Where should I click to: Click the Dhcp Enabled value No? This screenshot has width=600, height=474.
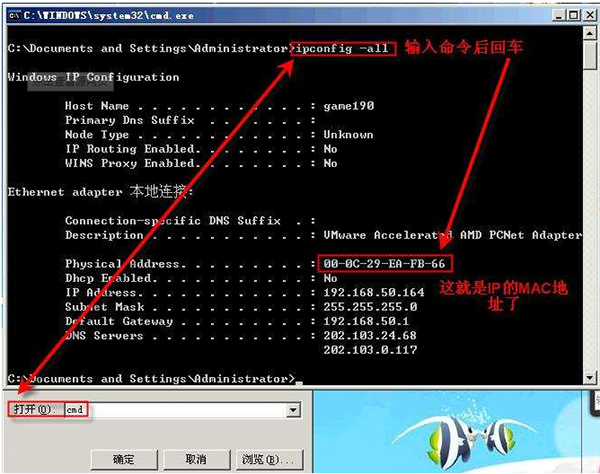click(330, 278)
